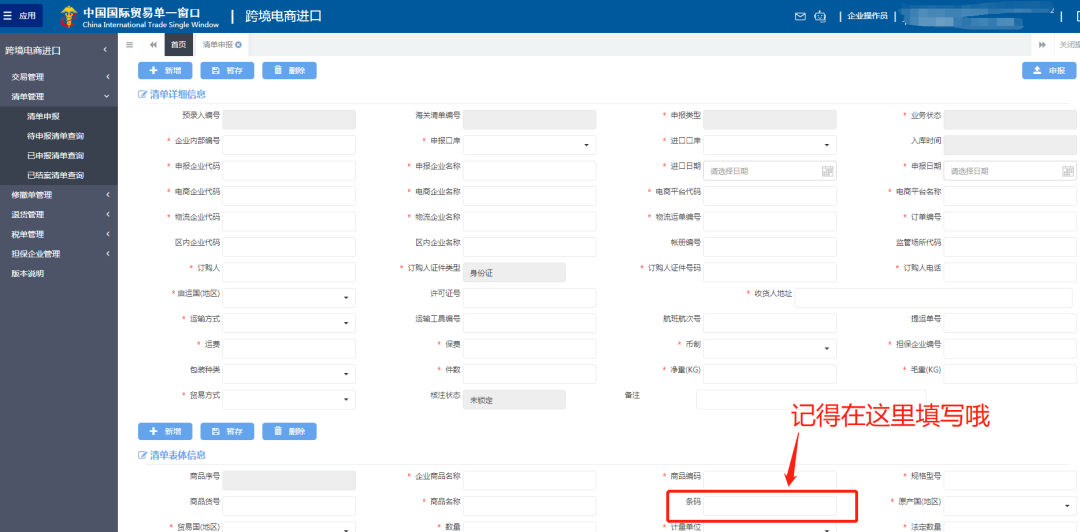Click the 电商平台代码 input field
Viewport: 1080px width, 532px height.
[x=770, y=196]
